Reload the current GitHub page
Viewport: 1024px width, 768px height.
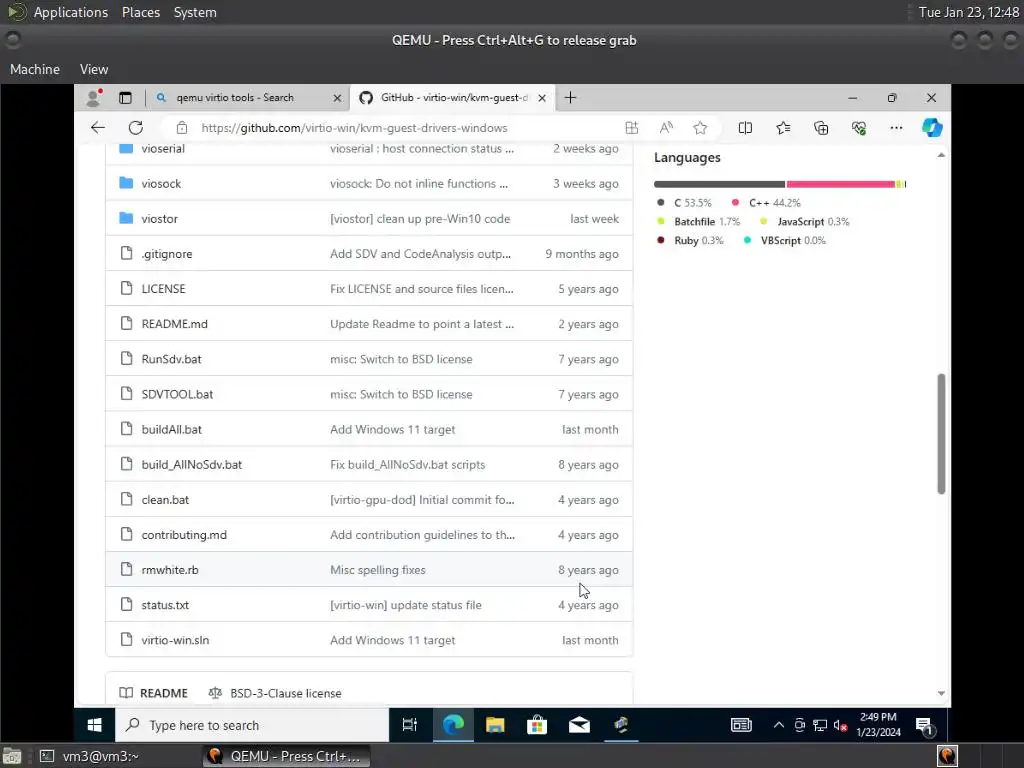(x=135, y=127)
